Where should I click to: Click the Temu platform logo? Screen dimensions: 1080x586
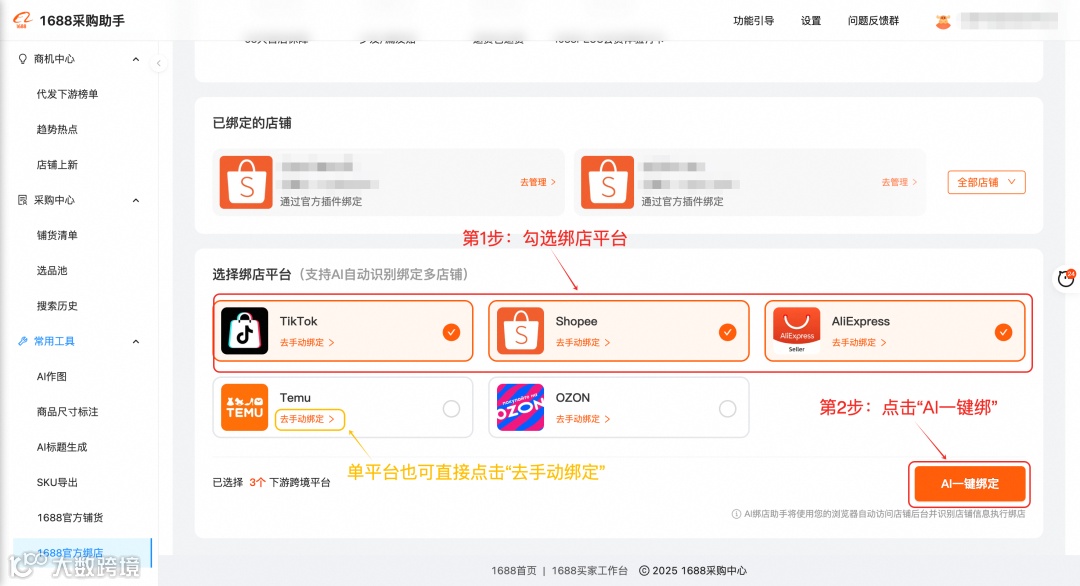245,408
